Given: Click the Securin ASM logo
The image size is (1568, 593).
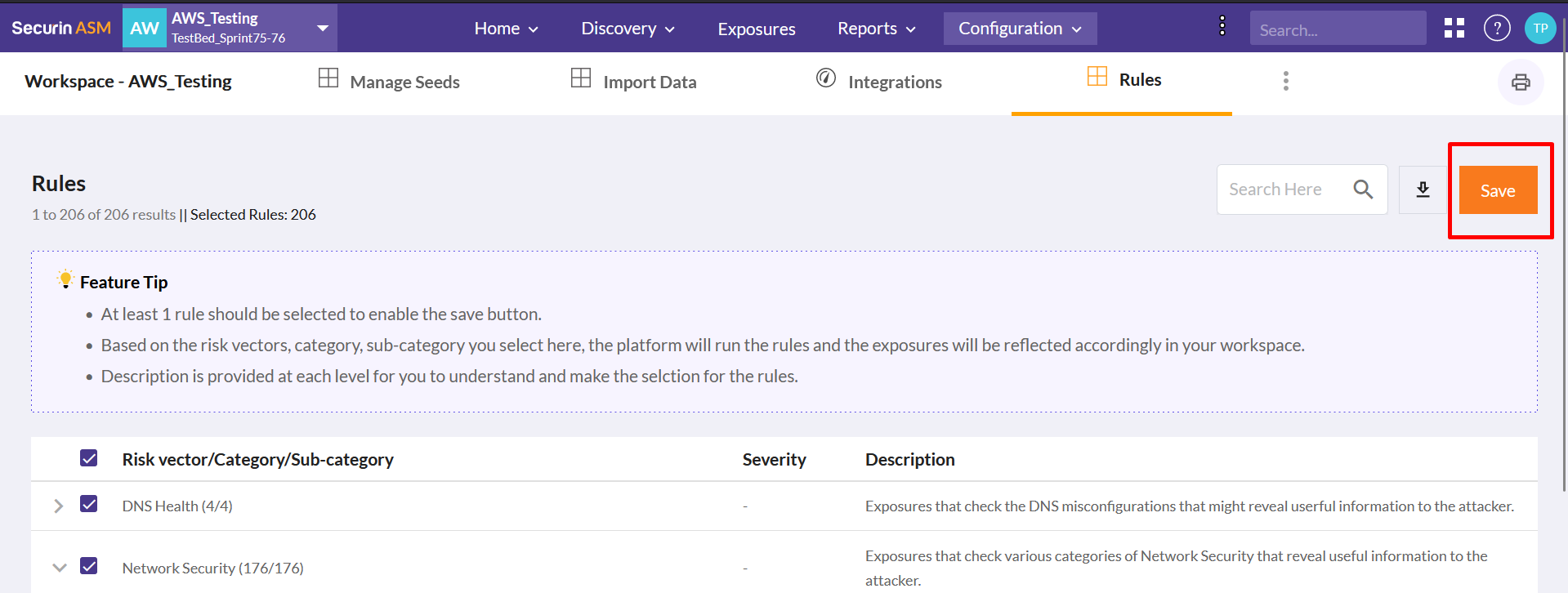Looking at the screenshot, I should click(x=61, y=28).
